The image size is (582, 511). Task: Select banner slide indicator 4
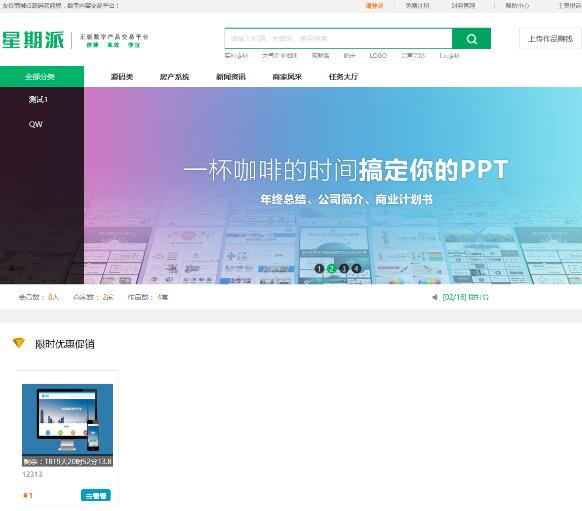tap(357, 269)
